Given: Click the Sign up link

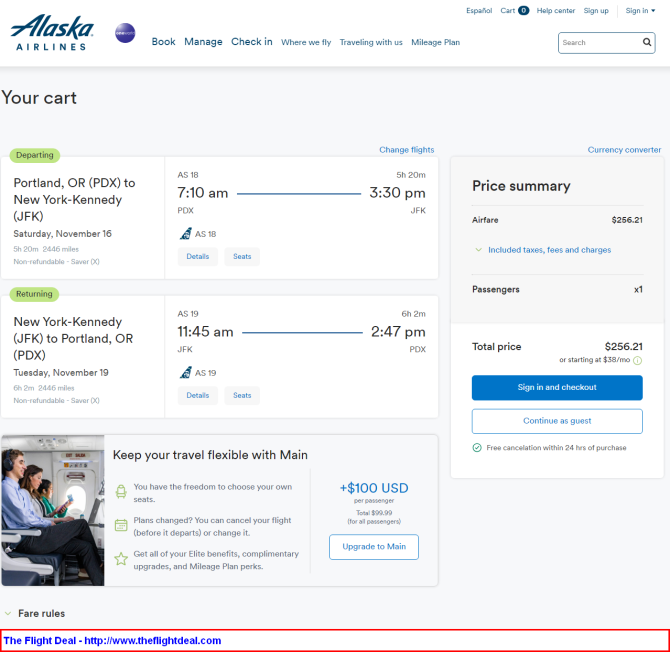Looking at the screenshot, I should point(596,11).
